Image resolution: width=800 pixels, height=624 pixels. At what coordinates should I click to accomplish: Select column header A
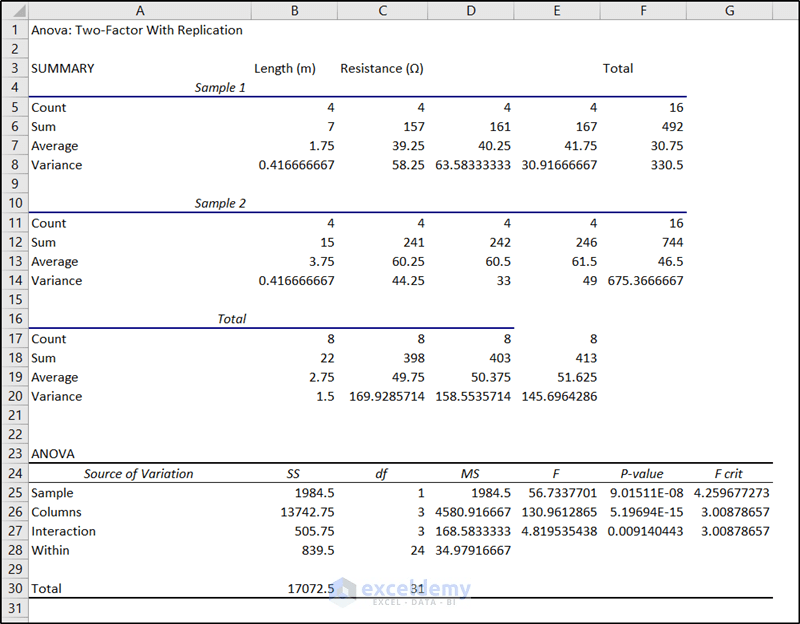(x=140, y=10)
